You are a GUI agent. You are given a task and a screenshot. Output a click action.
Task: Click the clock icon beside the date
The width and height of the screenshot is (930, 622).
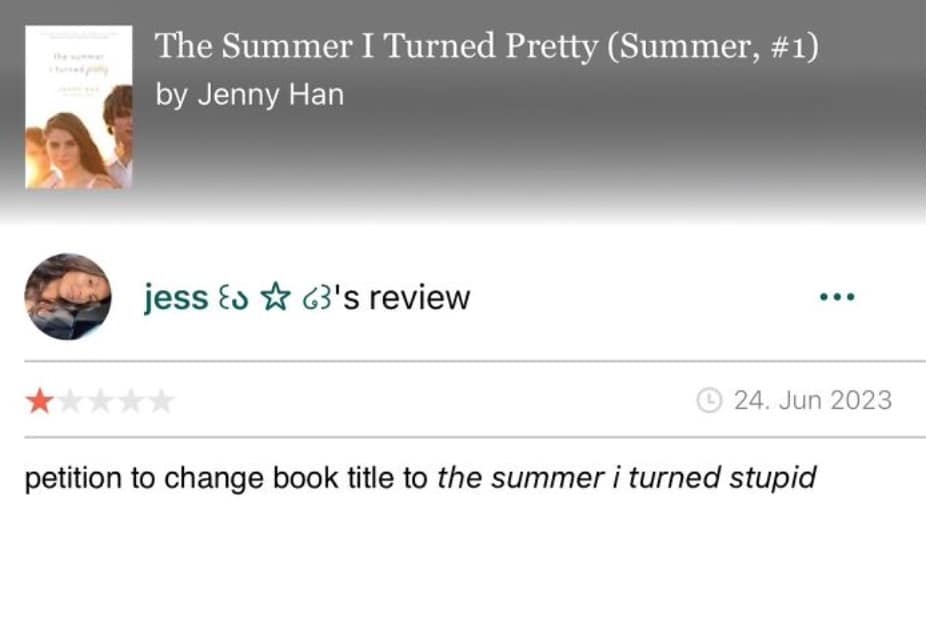point(709,401)
